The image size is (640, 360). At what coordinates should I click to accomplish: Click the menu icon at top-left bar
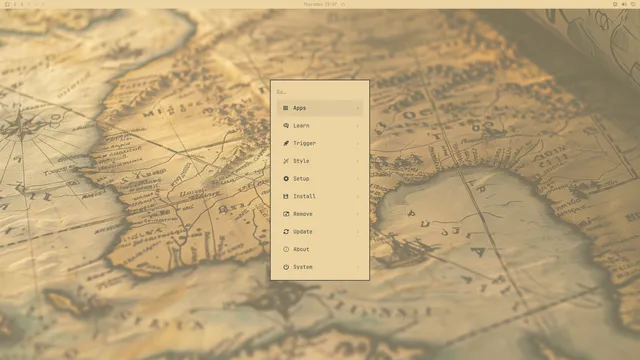pyautogui.click(x=7, y=4)
